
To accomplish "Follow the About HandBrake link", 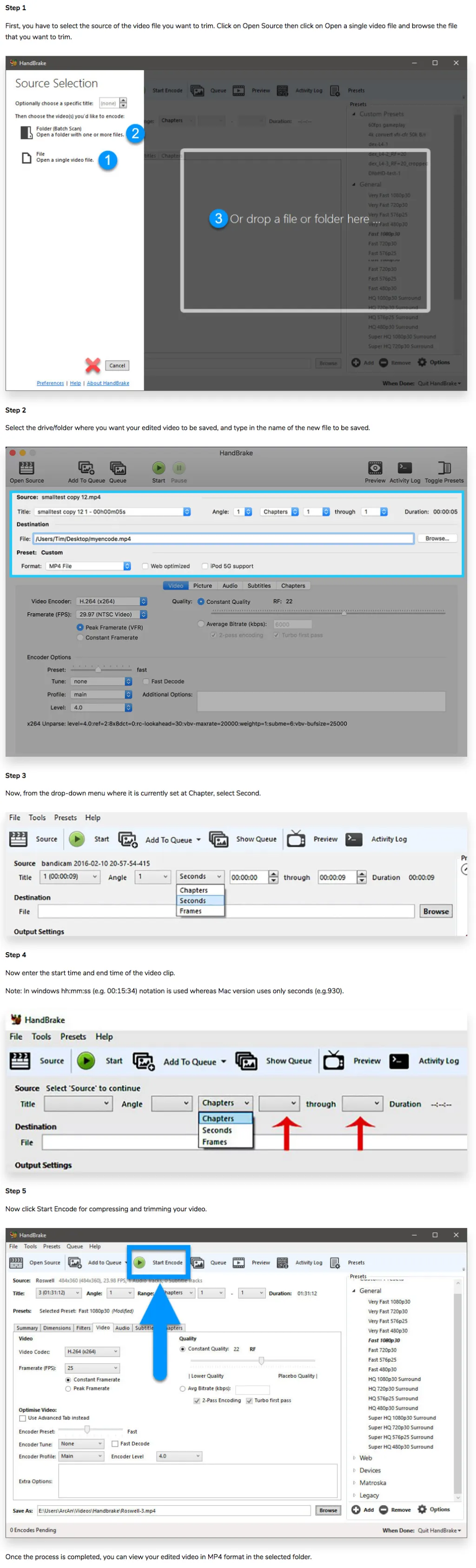I will tap(107, 383).
